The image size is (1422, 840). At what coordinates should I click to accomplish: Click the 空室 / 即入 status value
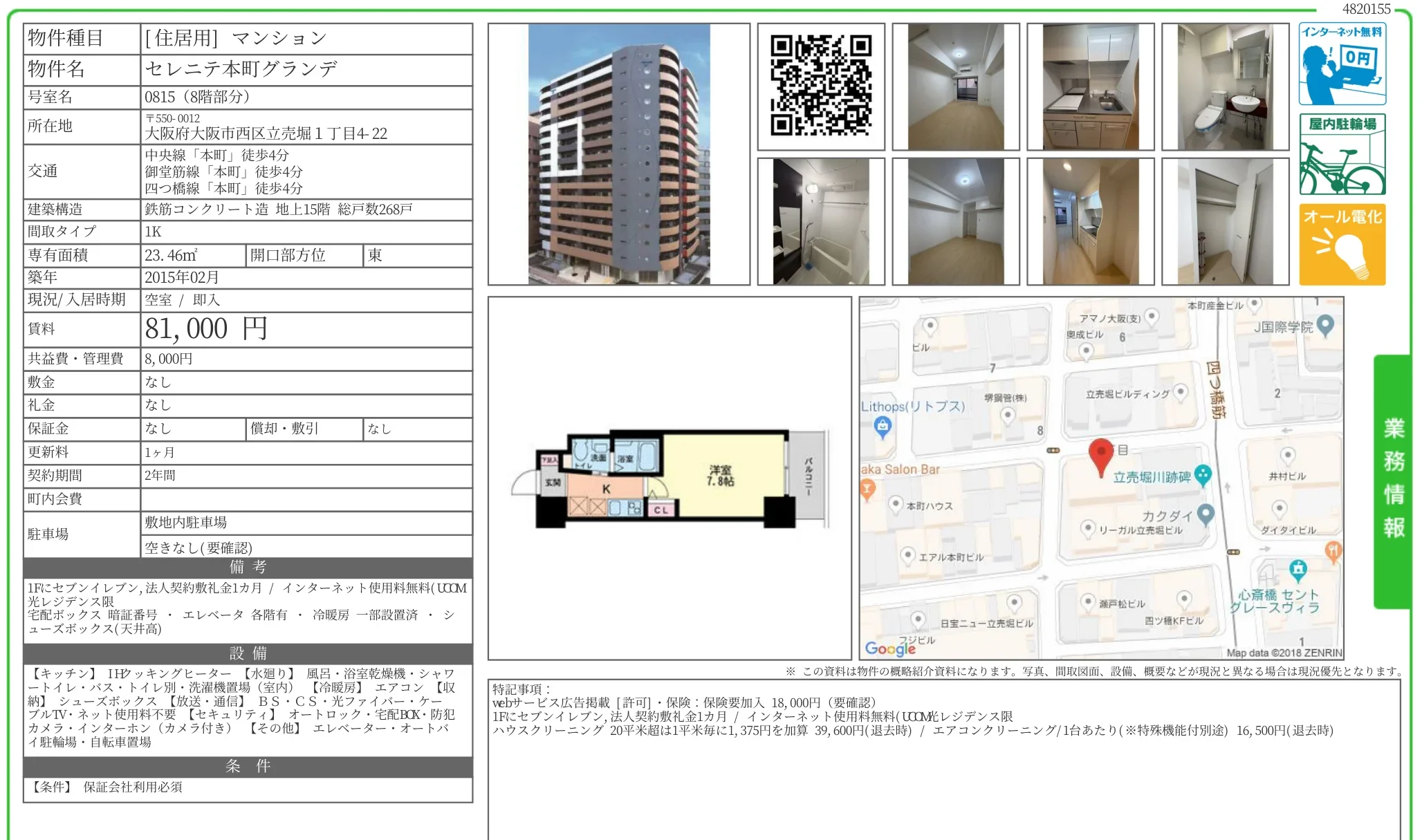(183, 300)
